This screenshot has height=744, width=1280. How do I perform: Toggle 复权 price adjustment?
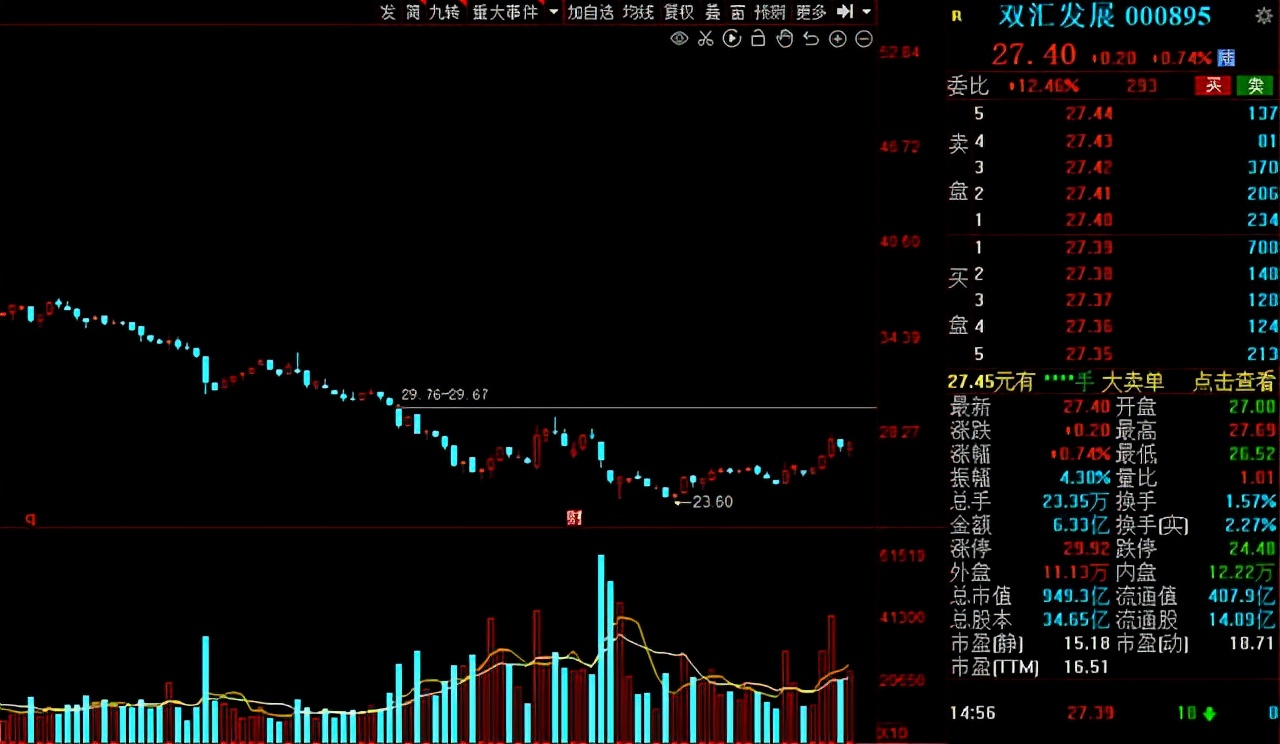coord(679,12)
